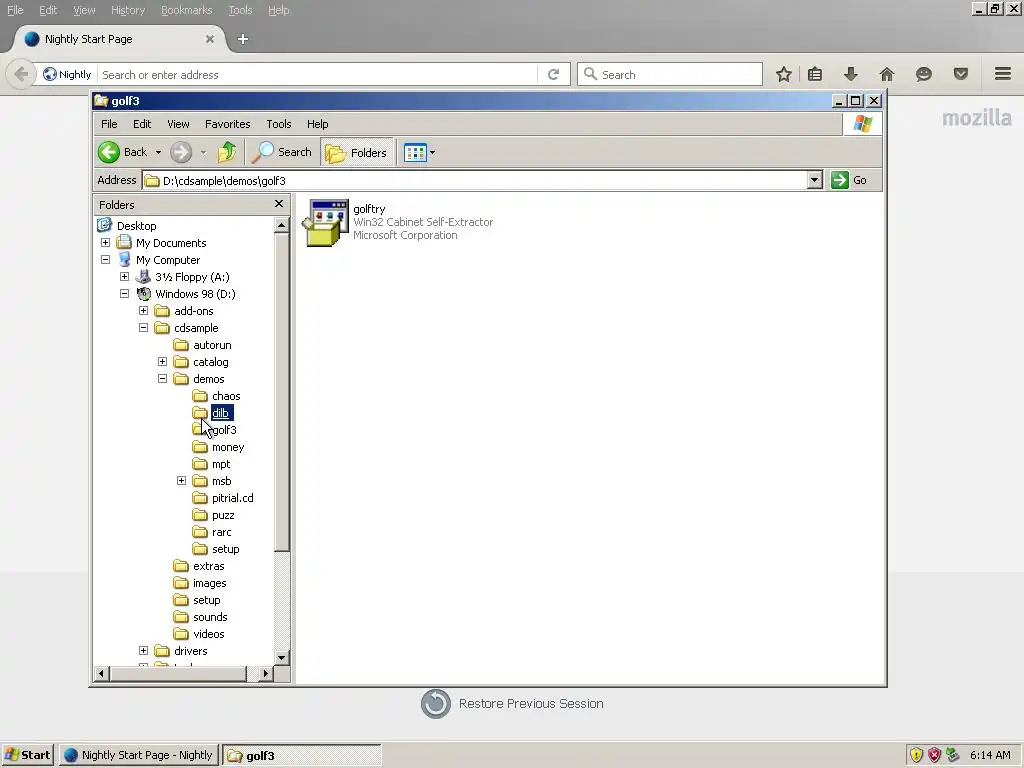Select the extras folder in tree

click(208, 566)
